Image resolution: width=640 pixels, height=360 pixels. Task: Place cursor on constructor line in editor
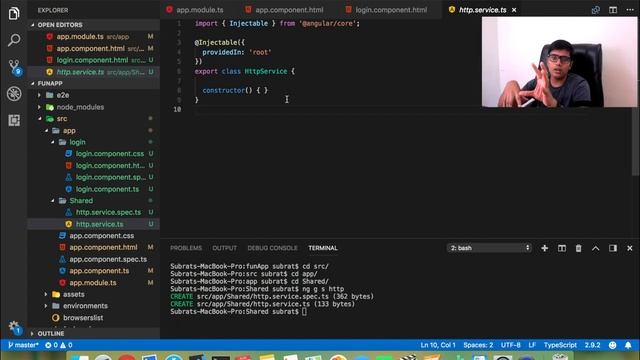click(x=235, y=90)
